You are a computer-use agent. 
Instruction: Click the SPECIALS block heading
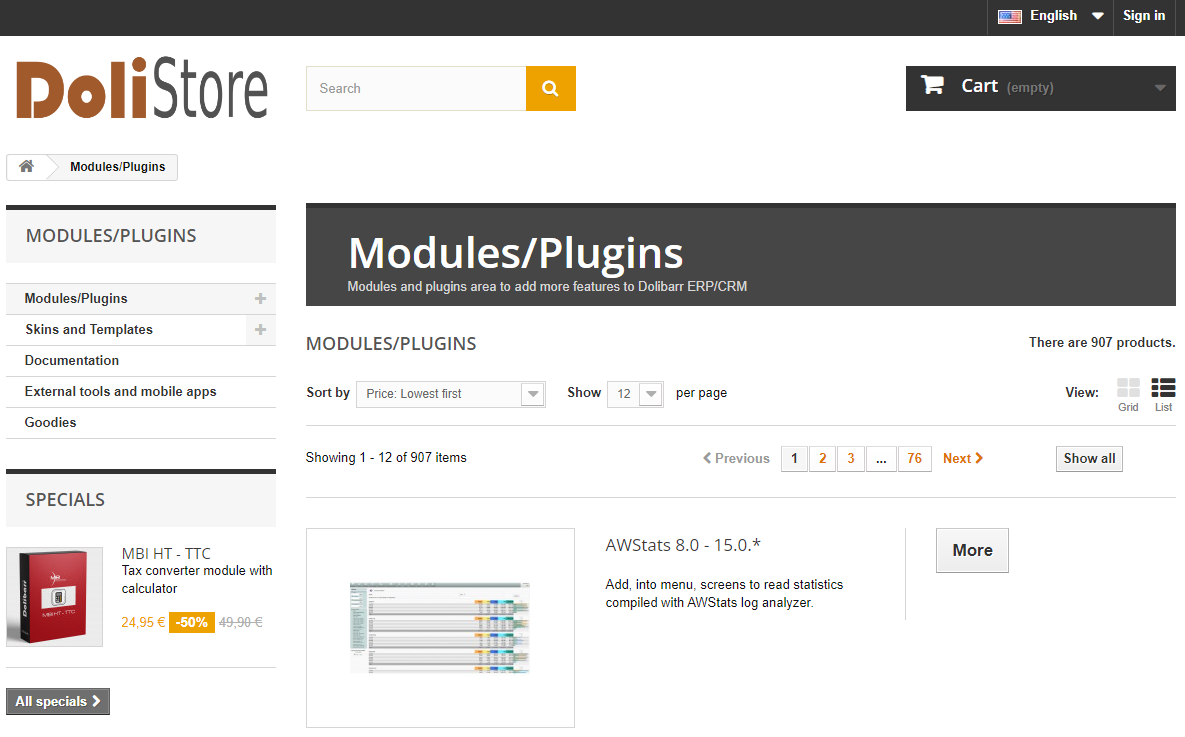pyautogui.click(x=65, y=500)
